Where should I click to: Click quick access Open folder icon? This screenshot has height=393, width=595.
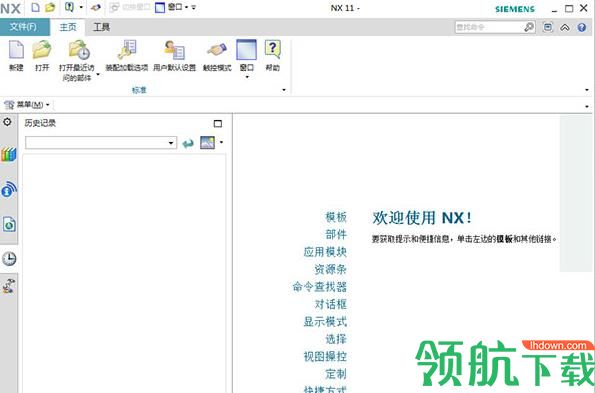pos(50,7)
